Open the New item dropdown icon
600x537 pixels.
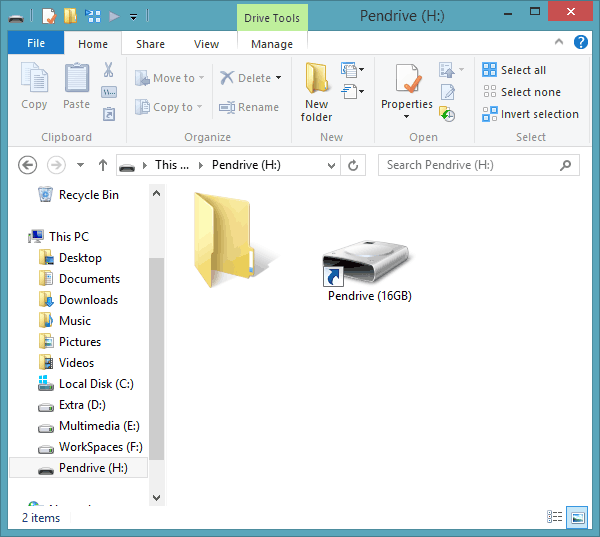pyautogui.click(x=352, y=70)
